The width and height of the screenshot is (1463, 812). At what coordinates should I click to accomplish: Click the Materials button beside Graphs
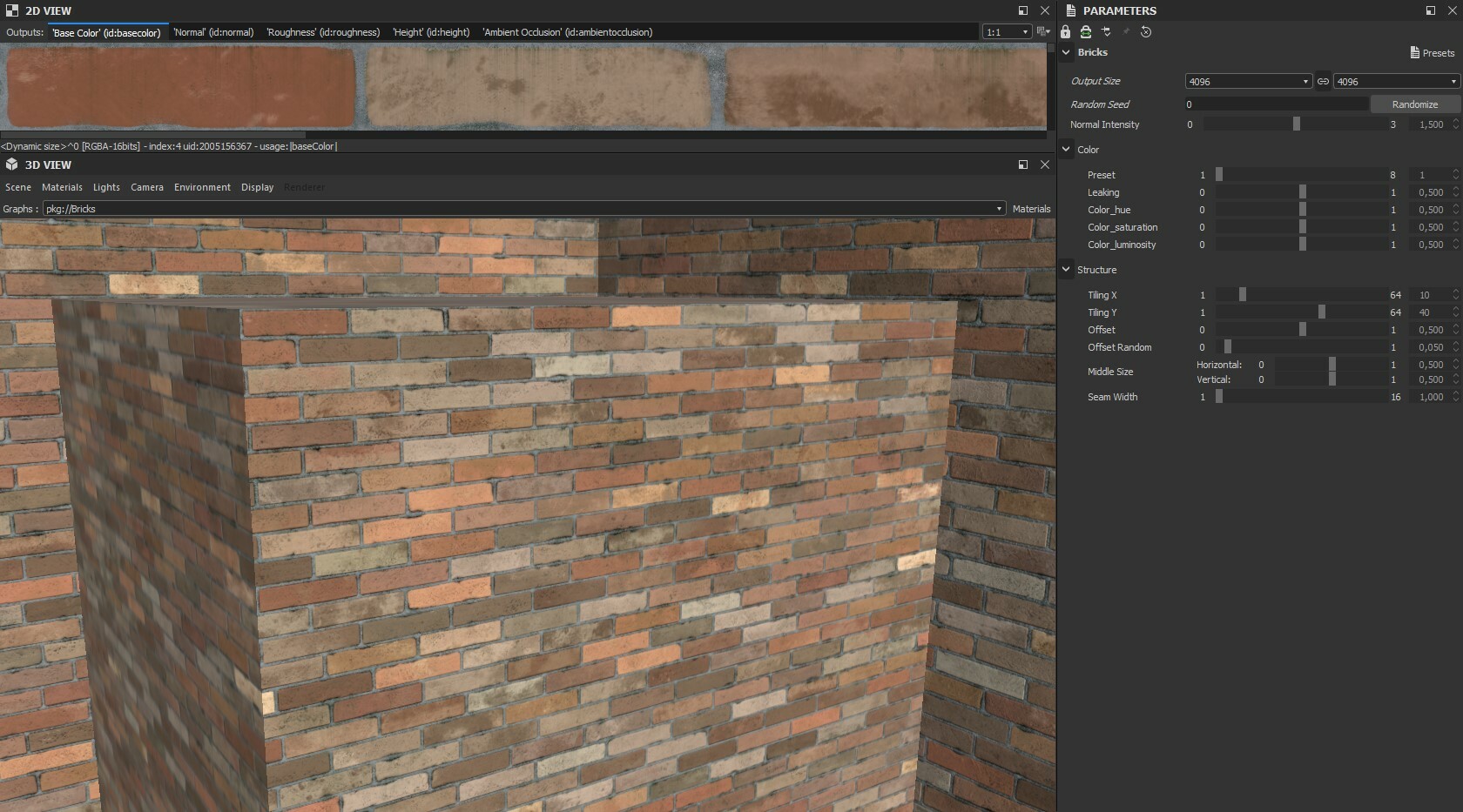[x=1031, y=209]
